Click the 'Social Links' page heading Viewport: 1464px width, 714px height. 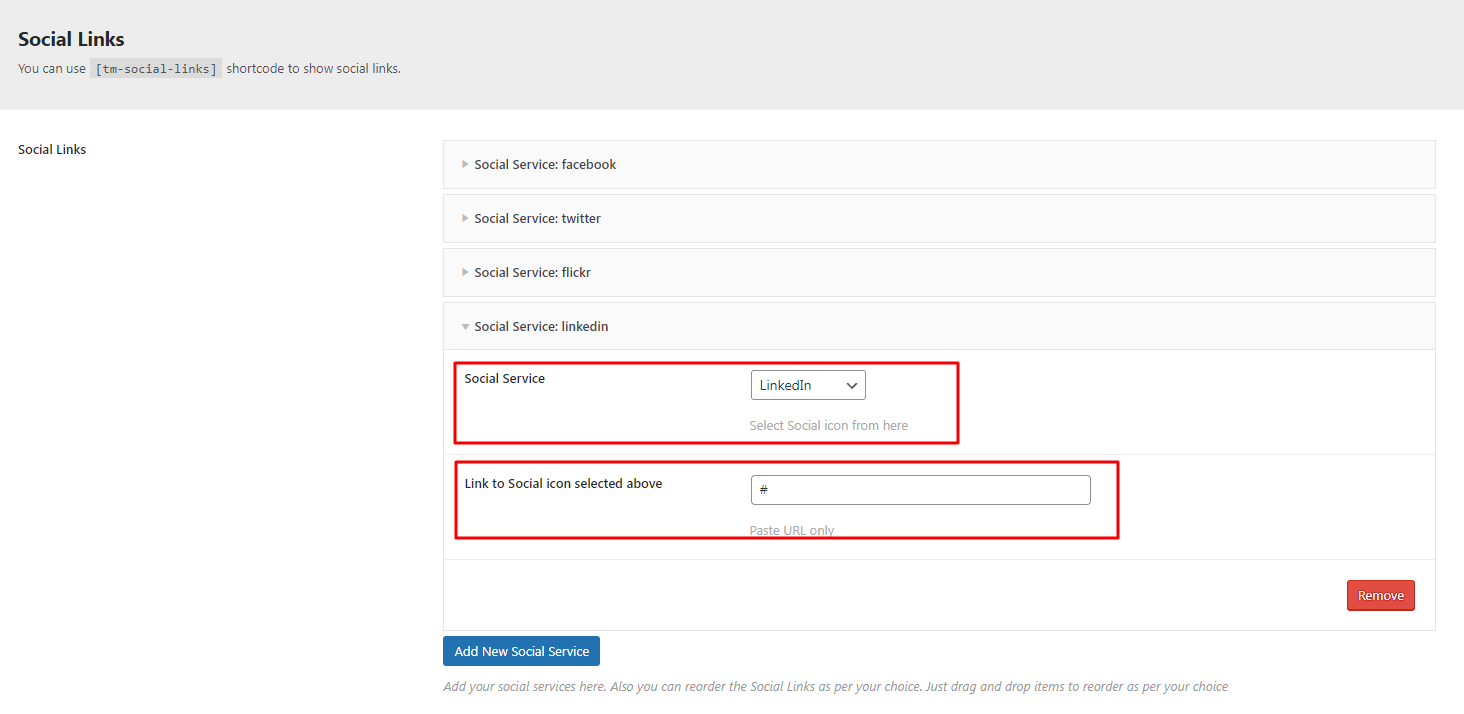pyautogui.click(x=71, y=40)
